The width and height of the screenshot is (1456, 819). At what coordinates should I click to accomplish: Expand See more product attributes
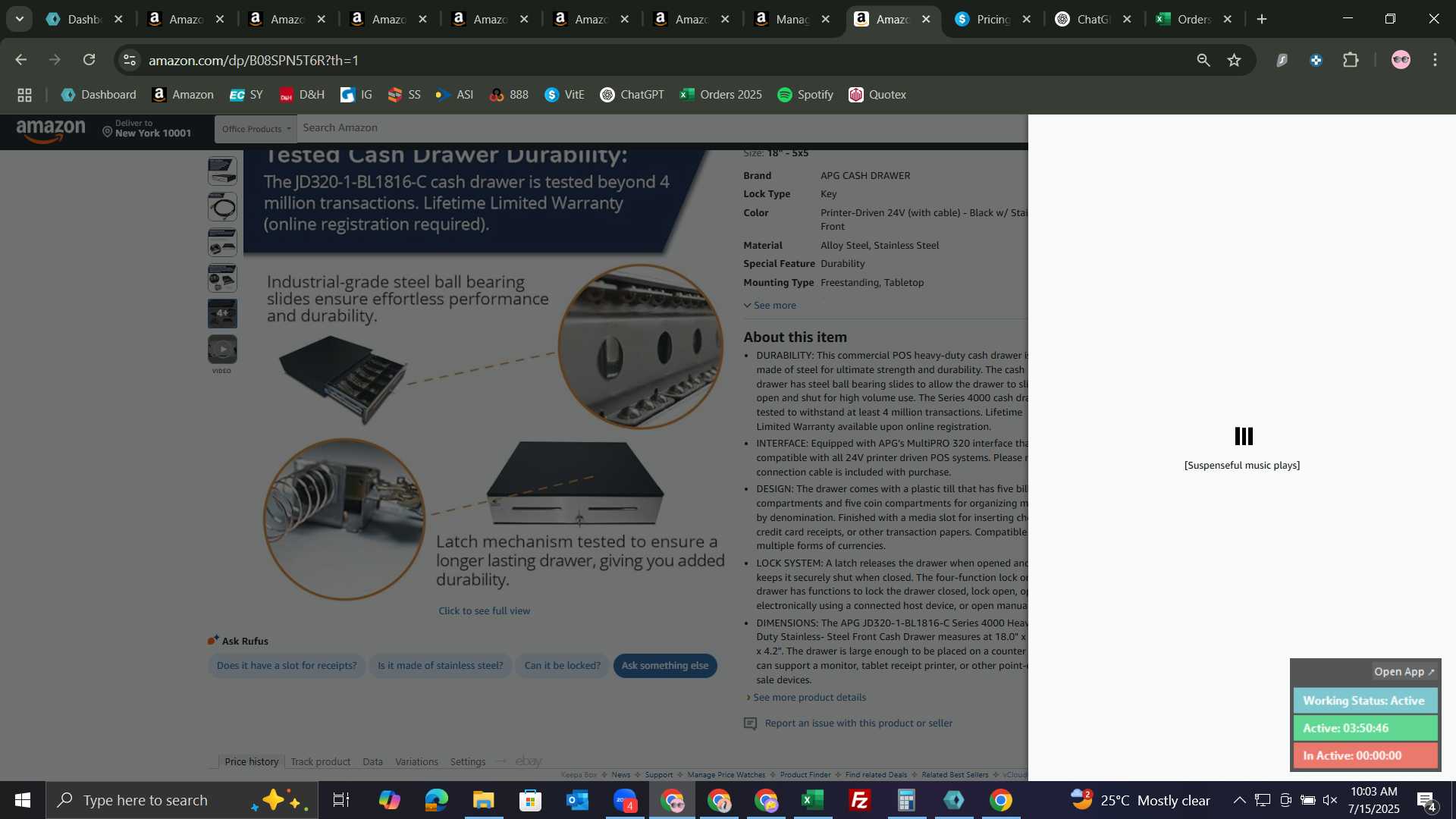coord(770,306)
